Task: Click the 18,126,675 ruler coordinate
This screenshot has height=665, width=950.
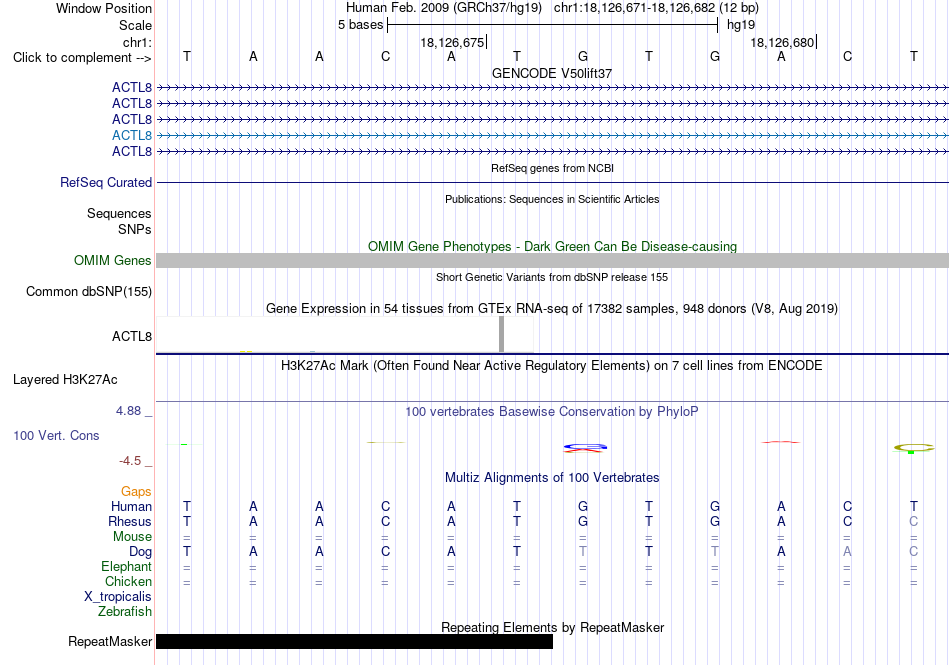Action: [452, 42]
